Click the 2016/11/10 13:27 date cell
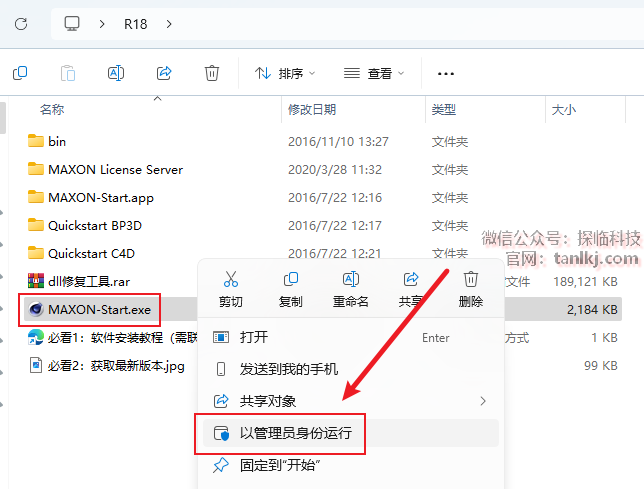The image size is (644, 489). tap(338, 142)
